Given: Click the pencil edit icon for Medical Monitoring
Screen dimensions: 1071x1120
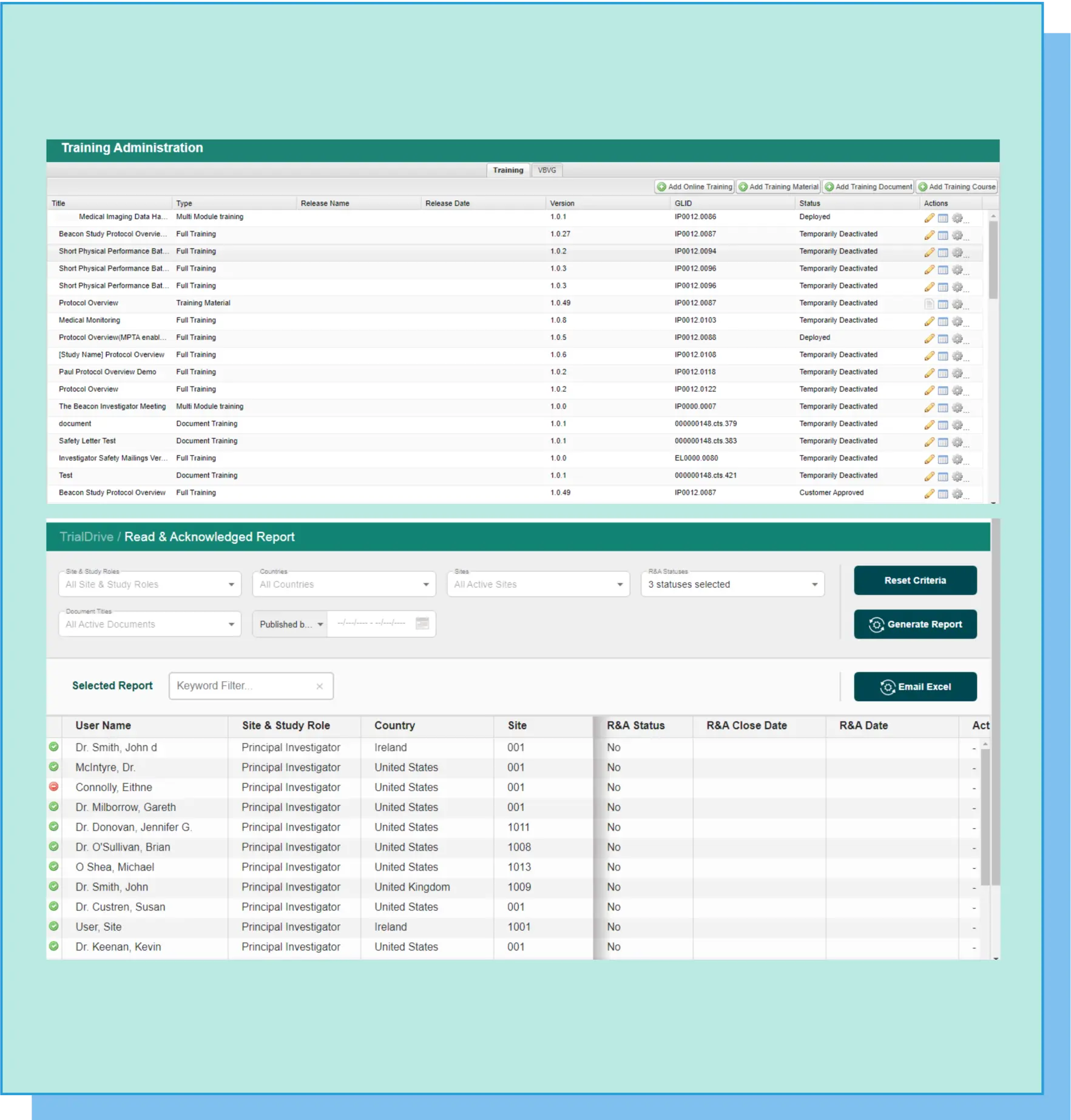Looking at the screenshot, I should [929, 321].
